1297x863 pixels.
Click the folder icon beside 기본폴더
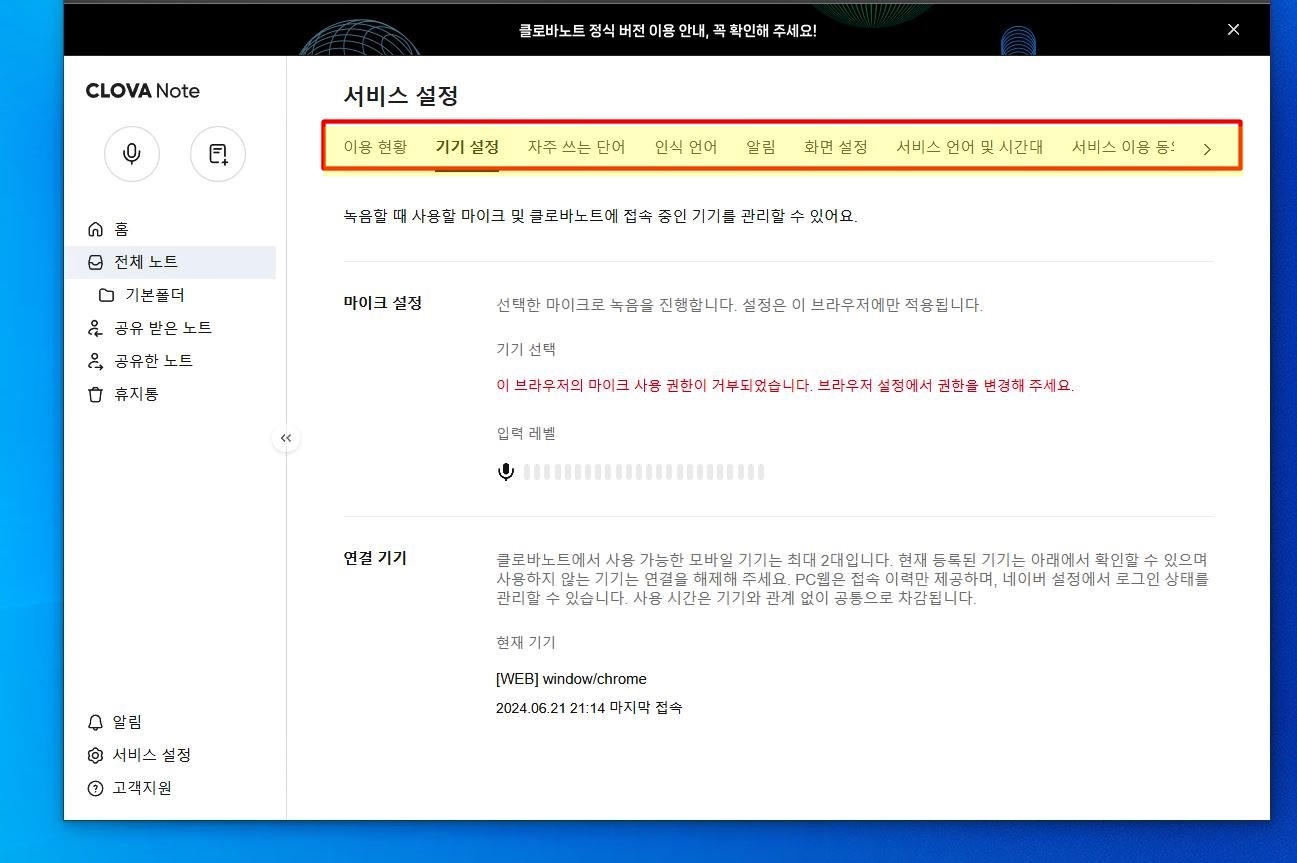click(x=106, y=295)
